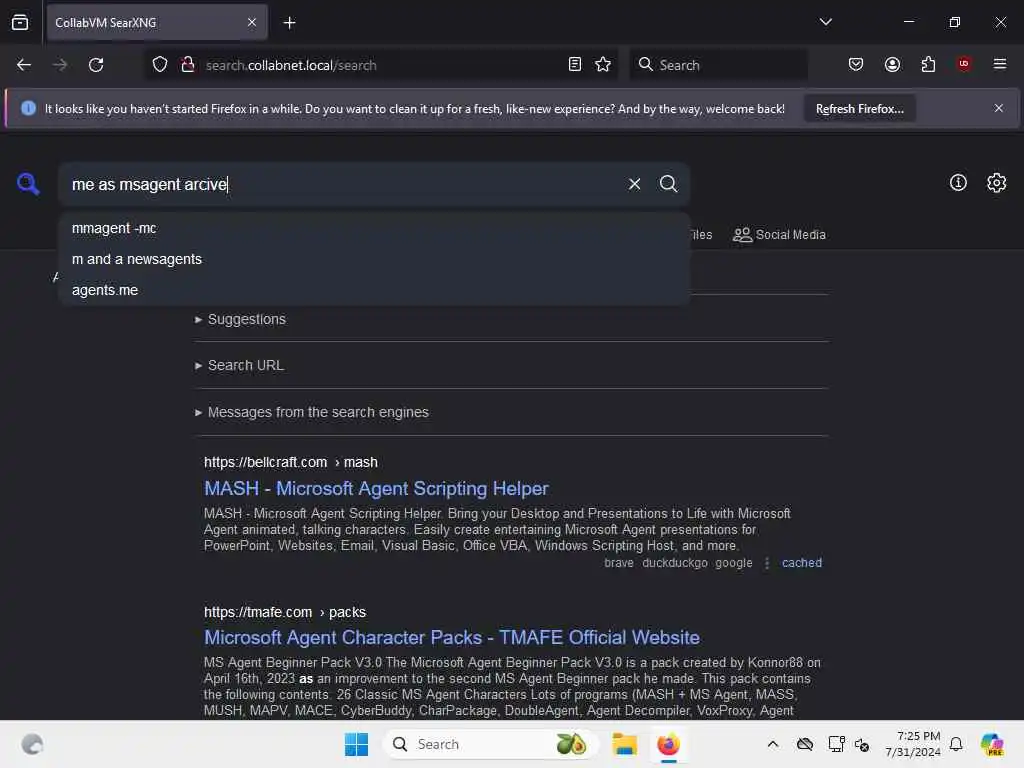1024x768 pixels.
Task: Open Firefox account icon
Action: click(892, 65)
